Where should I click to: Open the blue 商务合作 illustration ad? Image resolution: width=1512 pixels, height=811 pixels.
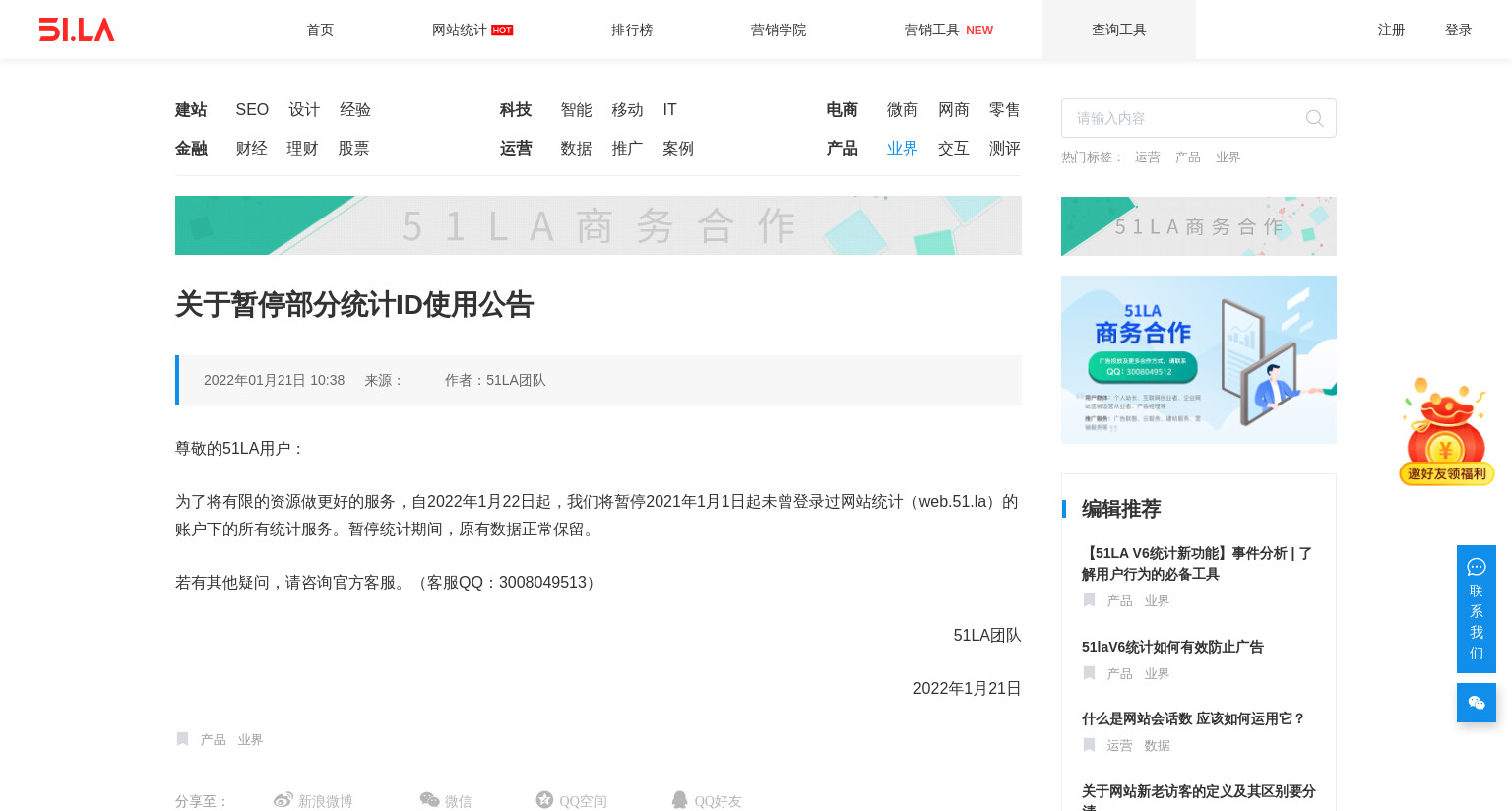pyautogui.click(x=1199, y=359)
